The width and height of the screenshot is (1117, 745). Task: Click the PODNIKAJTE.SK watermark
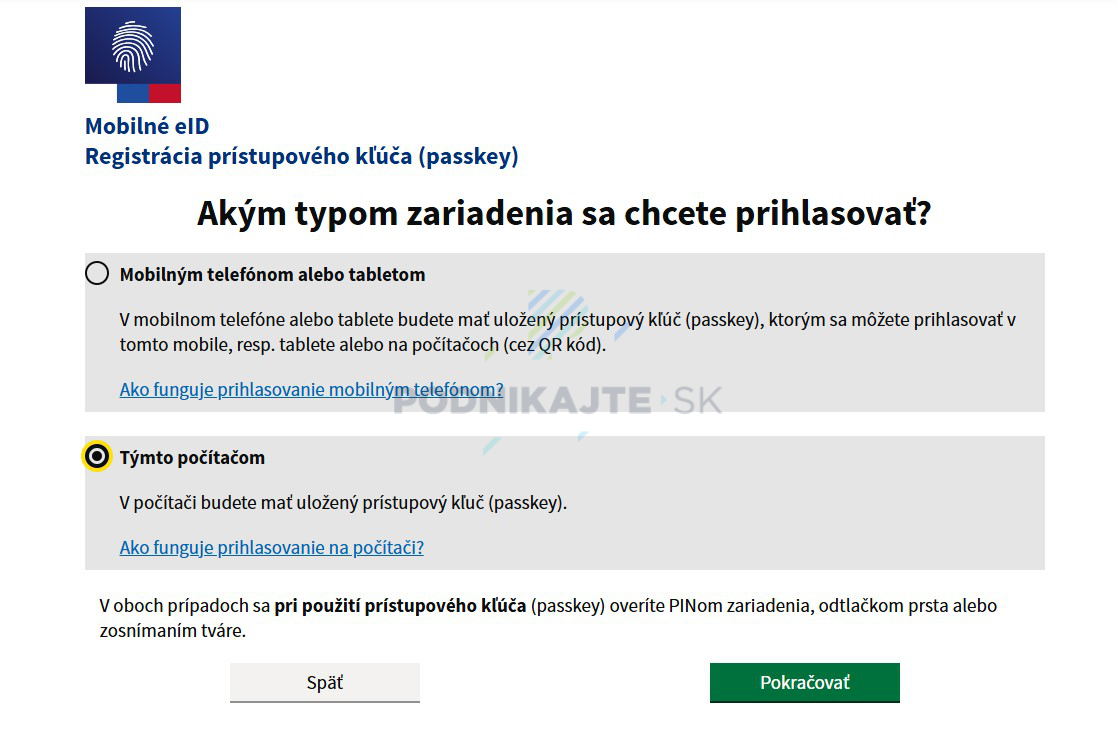tap(558, 400)
